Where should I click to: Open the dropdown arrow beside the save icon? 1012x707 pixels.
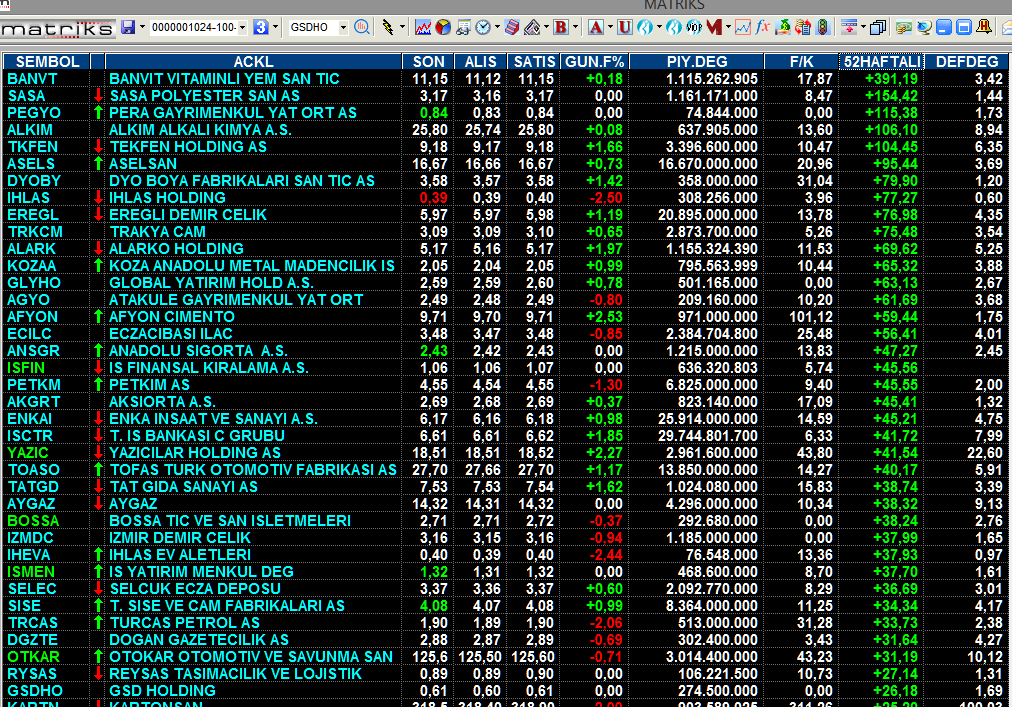coord(142,27)
